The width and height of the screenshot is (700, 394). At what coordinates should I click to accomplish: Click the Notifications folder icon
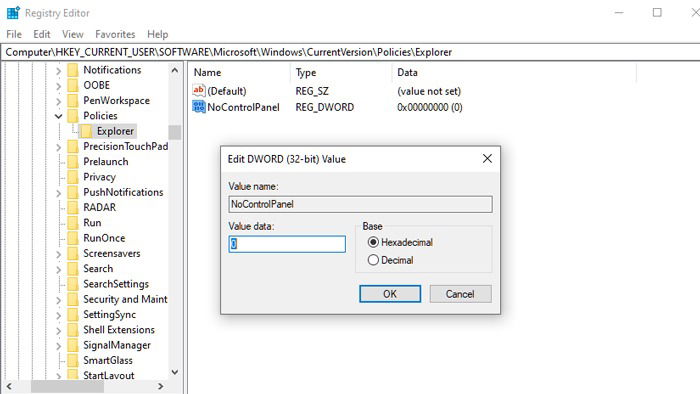coord(73,70)
